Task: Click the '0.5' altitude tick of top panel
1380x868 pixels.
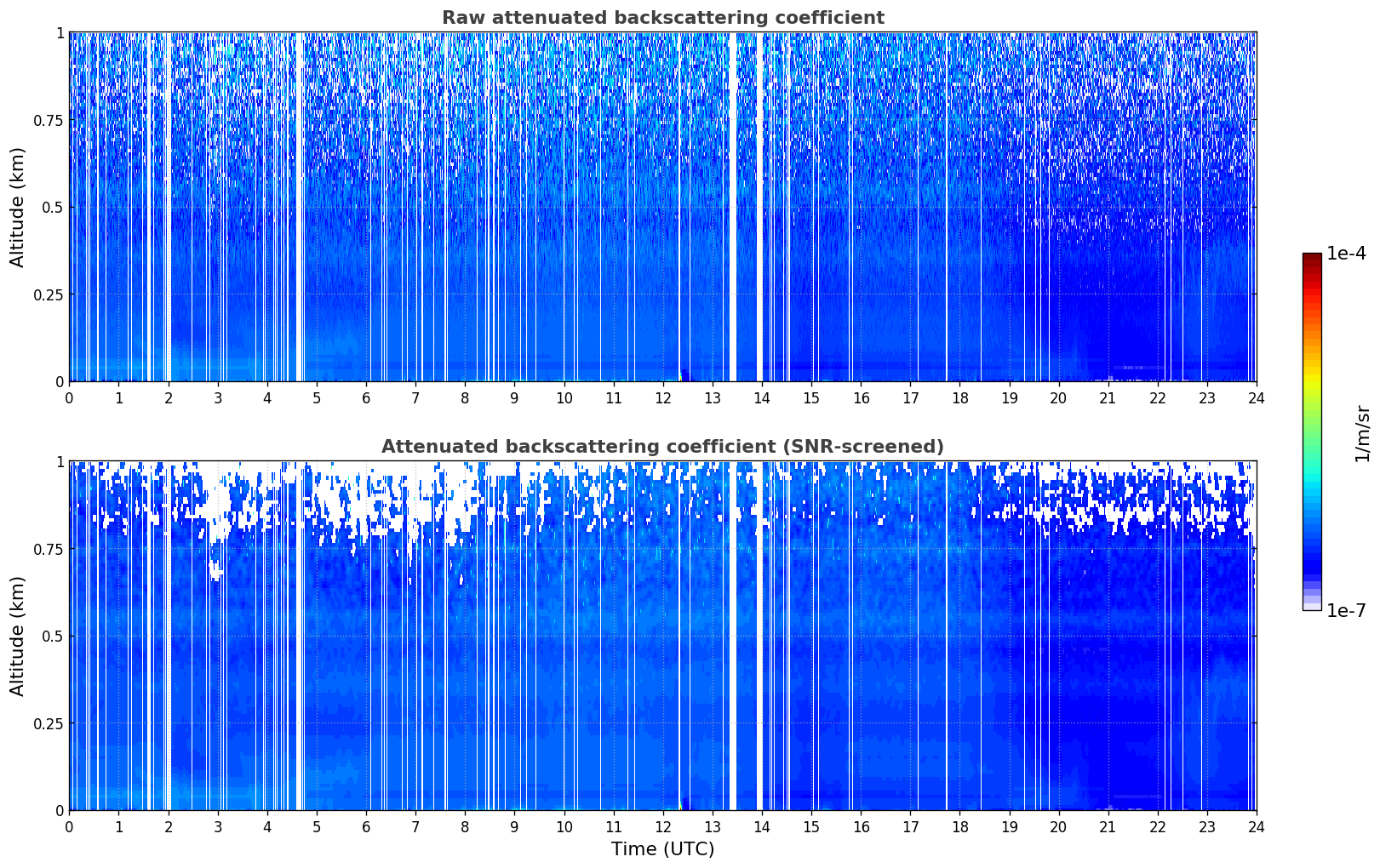Action: [x=54, y=208]
